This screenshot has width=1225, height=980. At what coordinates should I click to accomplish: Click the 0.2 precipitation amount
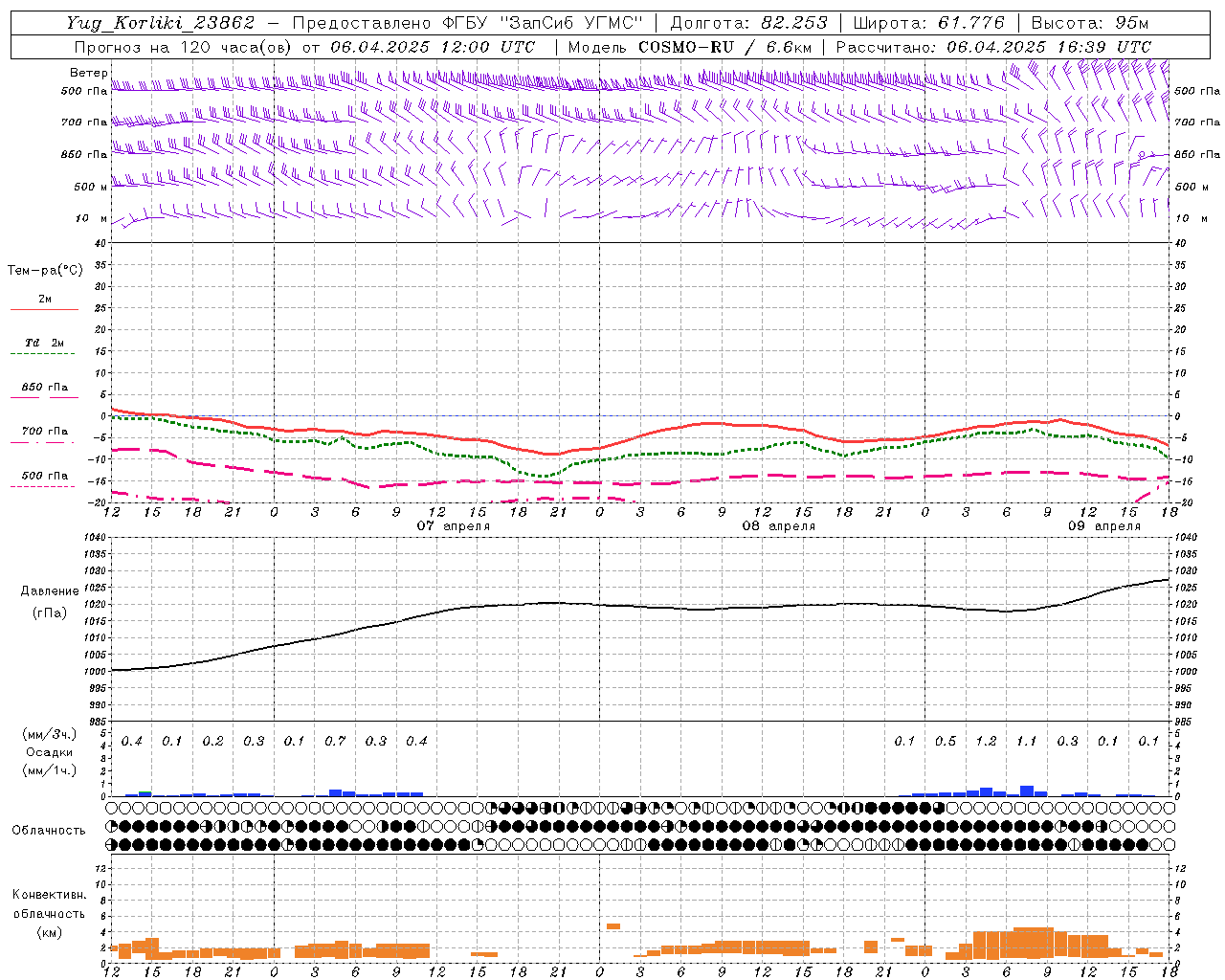pos(212,742)
